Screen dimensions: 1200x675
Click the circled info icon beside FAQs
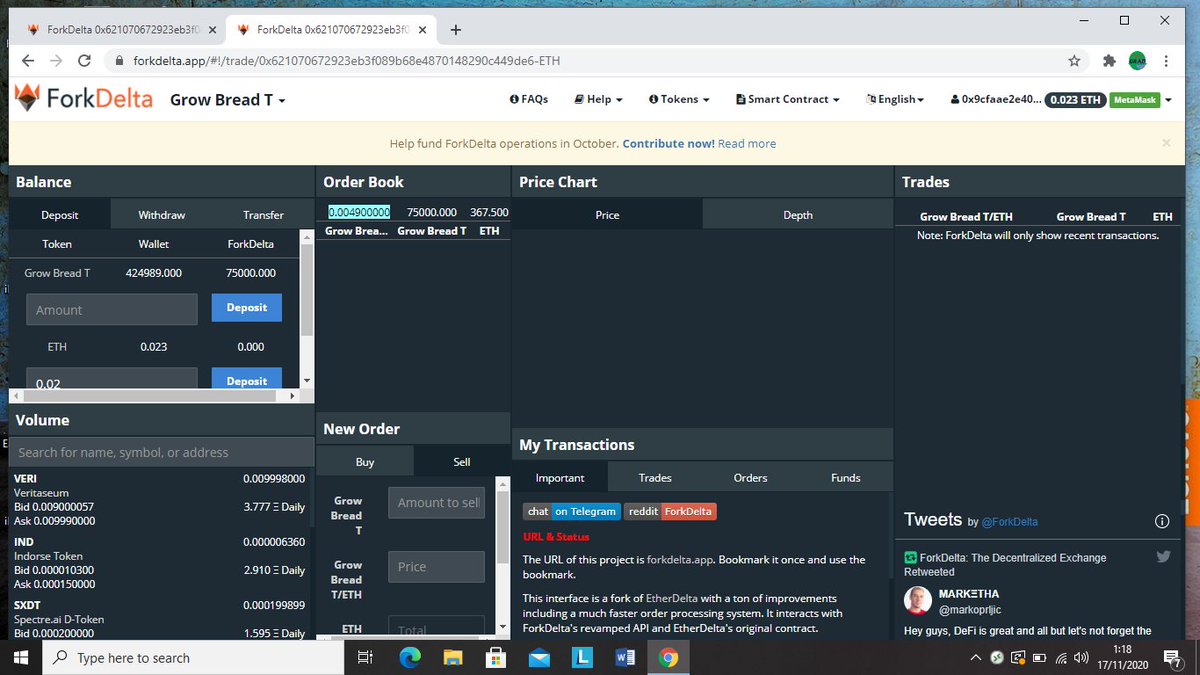tap(515, 99)
